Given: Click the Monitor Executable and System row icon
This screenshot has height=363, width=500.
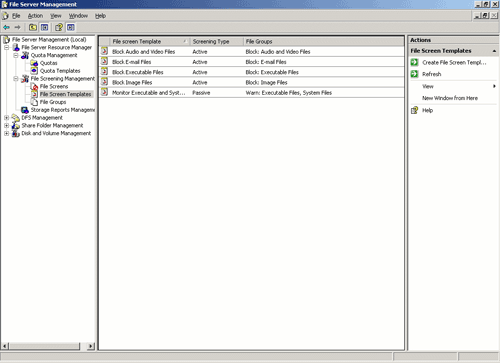Looking at the screenshot, I should (104, 92).
